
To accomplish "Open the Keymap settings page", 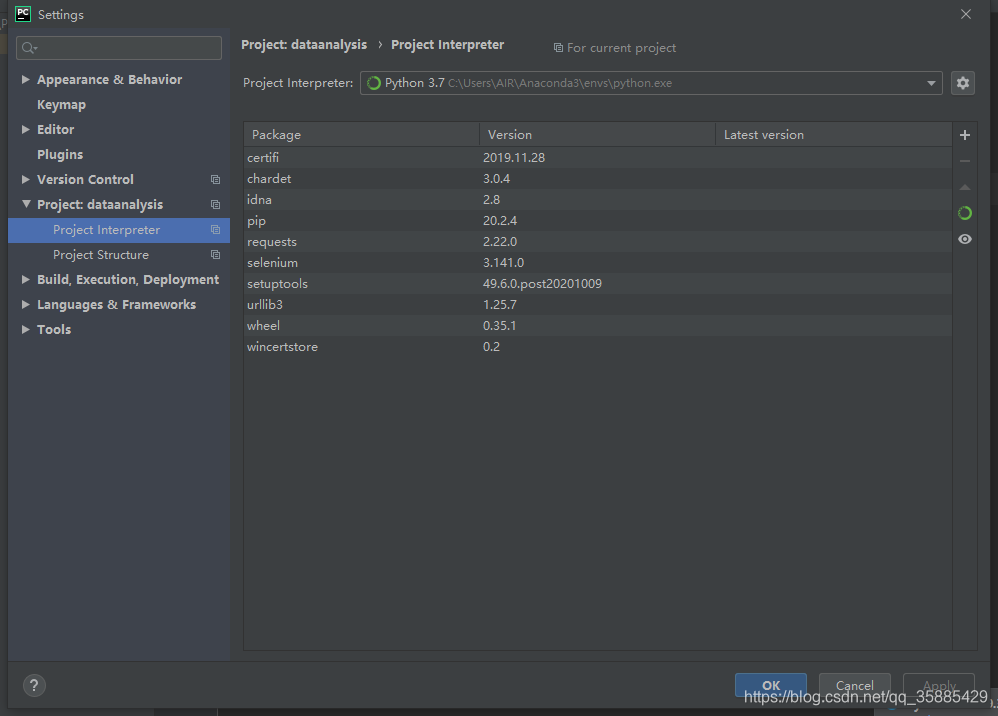I will point(61,105).
